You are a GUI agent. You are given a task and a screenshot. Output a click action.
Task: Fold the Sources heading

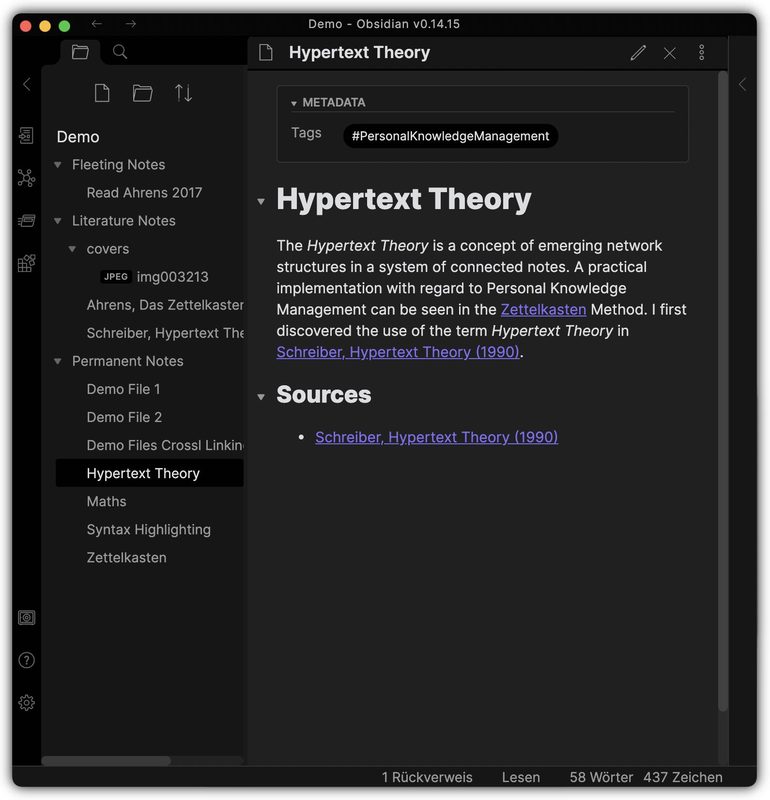coord(261,397)
